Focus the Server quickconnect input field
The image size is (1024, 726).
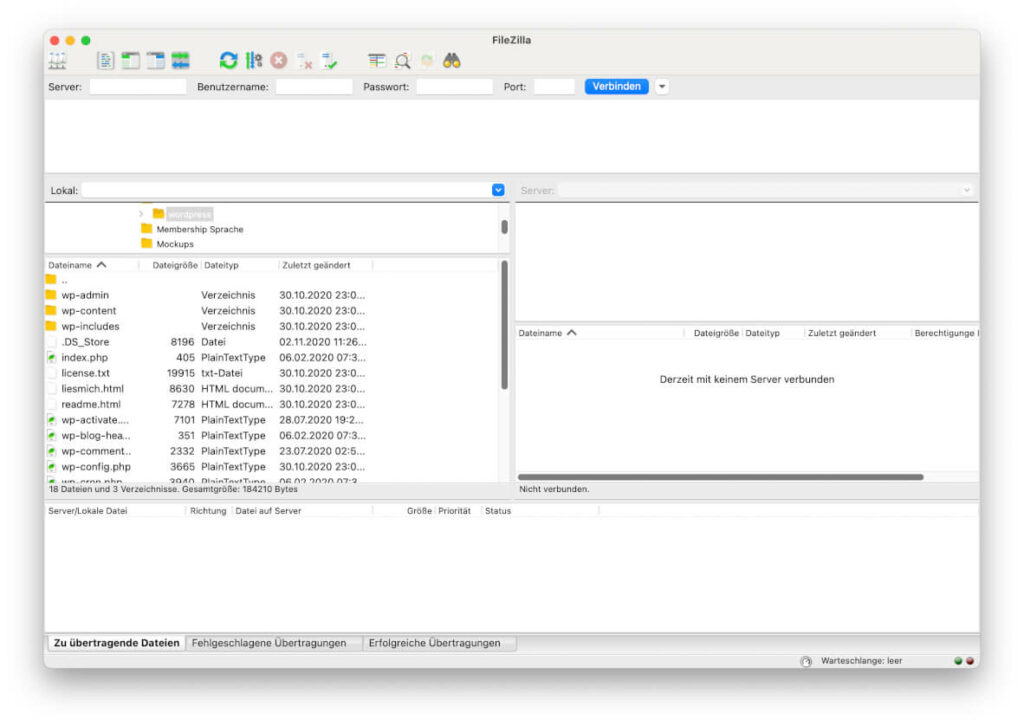tap(138, 86)
